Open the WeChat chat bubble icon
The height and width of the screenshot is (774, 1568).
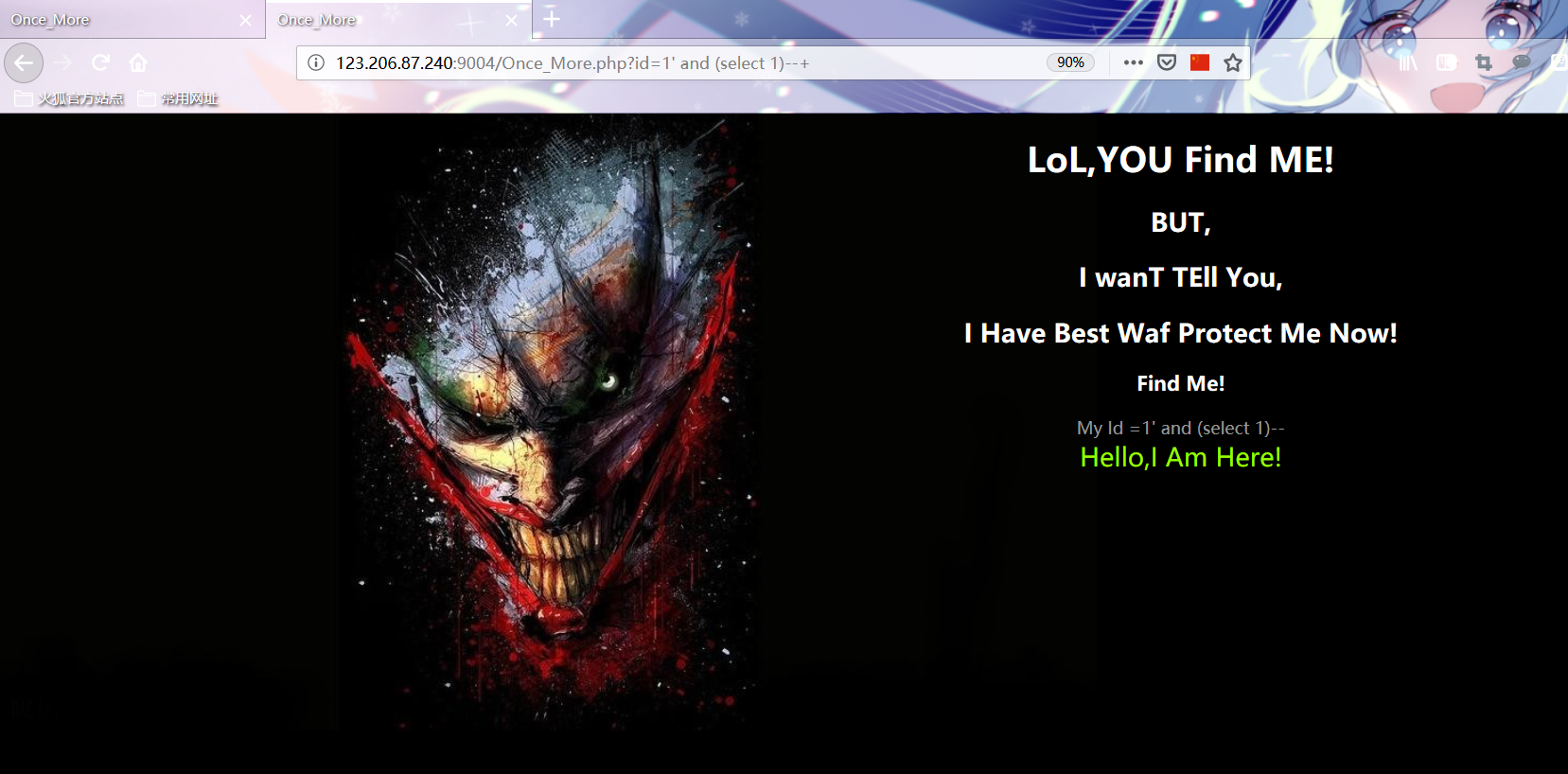(x=1522, y=62)
